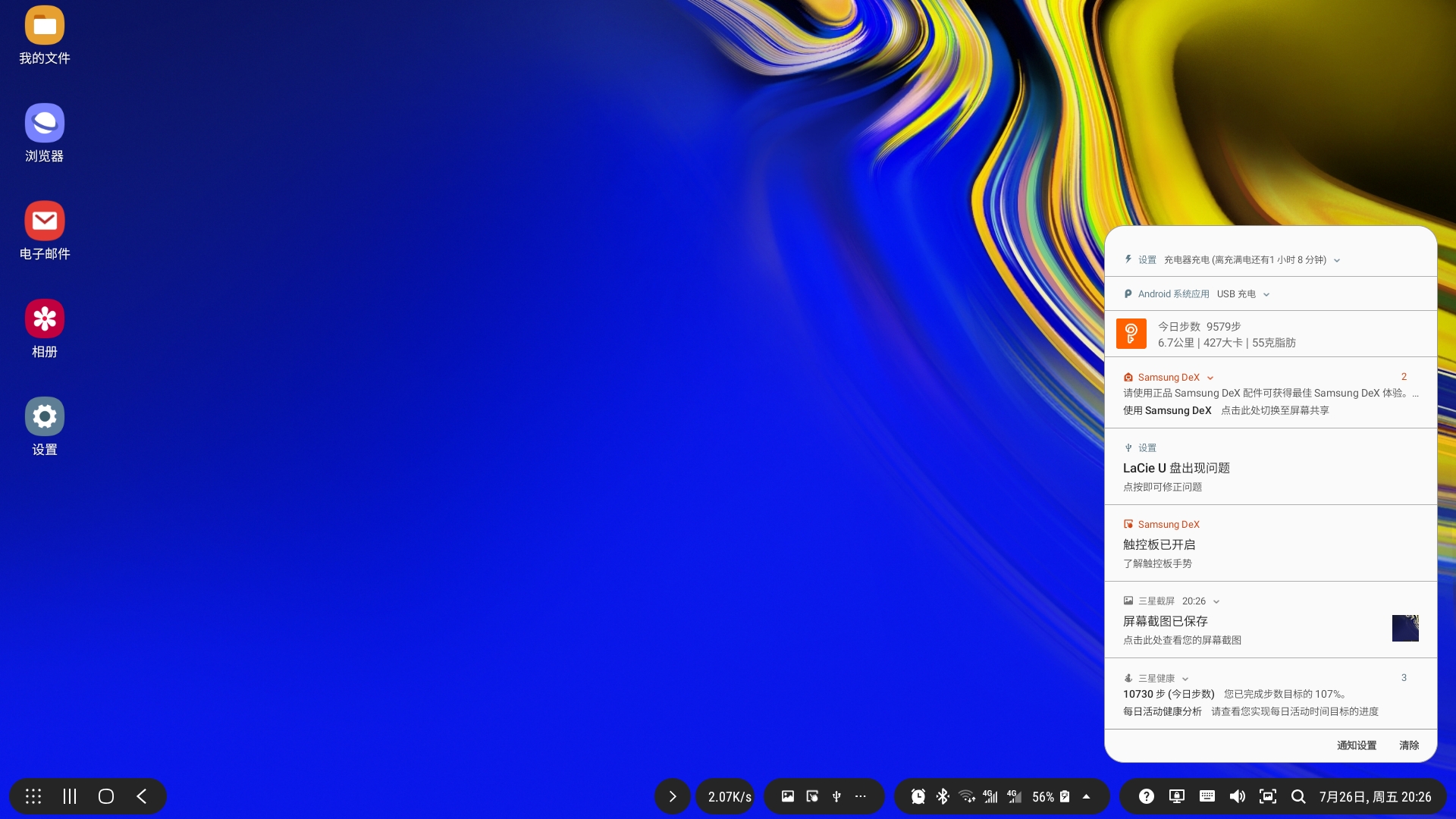Click the recents button in taskbar
The image size is (1456, 819).
[70, 796]
